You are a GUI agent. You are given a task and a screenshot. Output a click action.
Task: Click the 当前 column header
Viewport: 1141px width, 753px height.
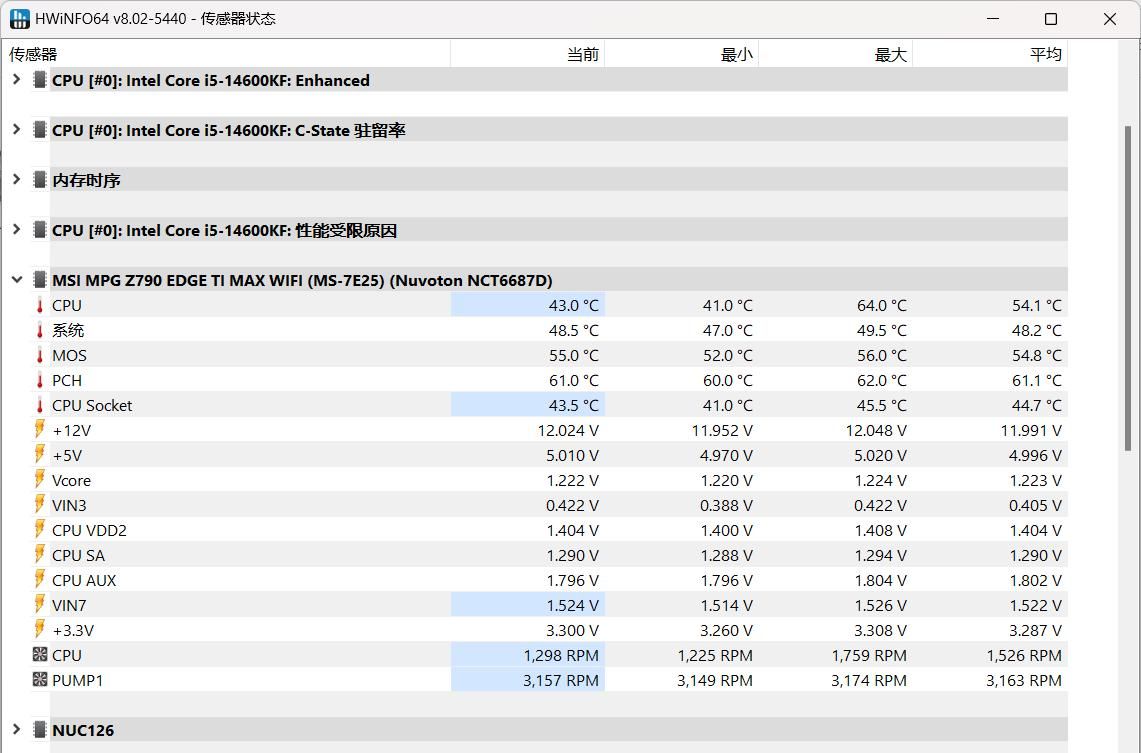tap(528, 55)
